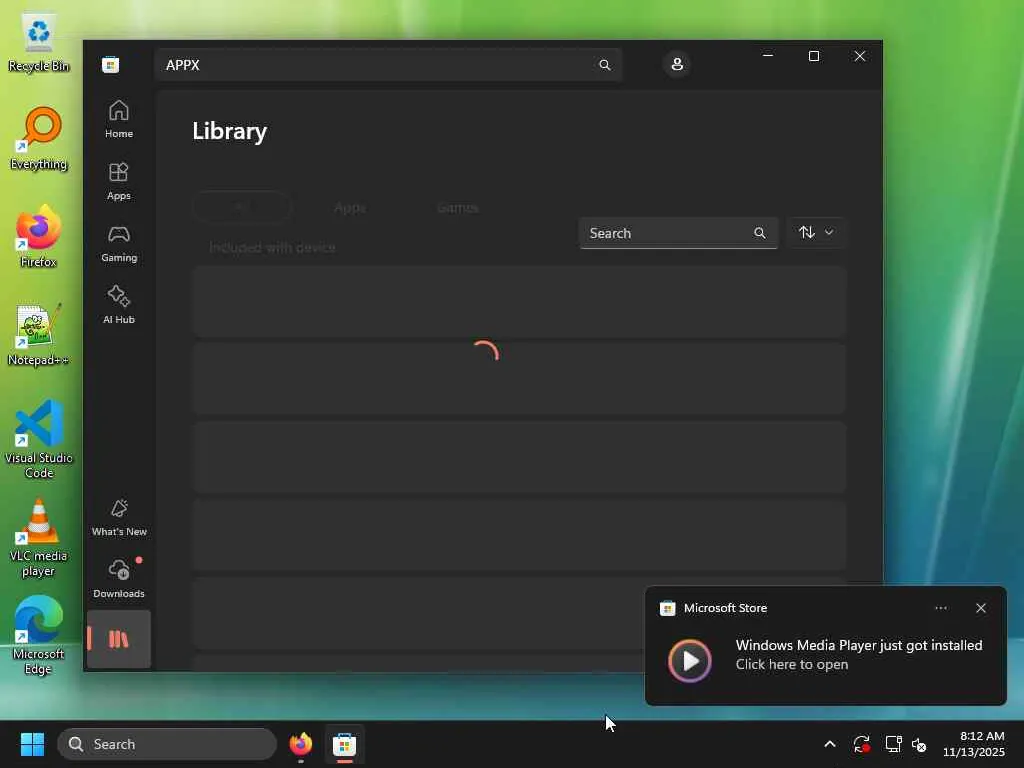
Task: Open the Home section in Microsoft Store
Action: click(119, 120)
